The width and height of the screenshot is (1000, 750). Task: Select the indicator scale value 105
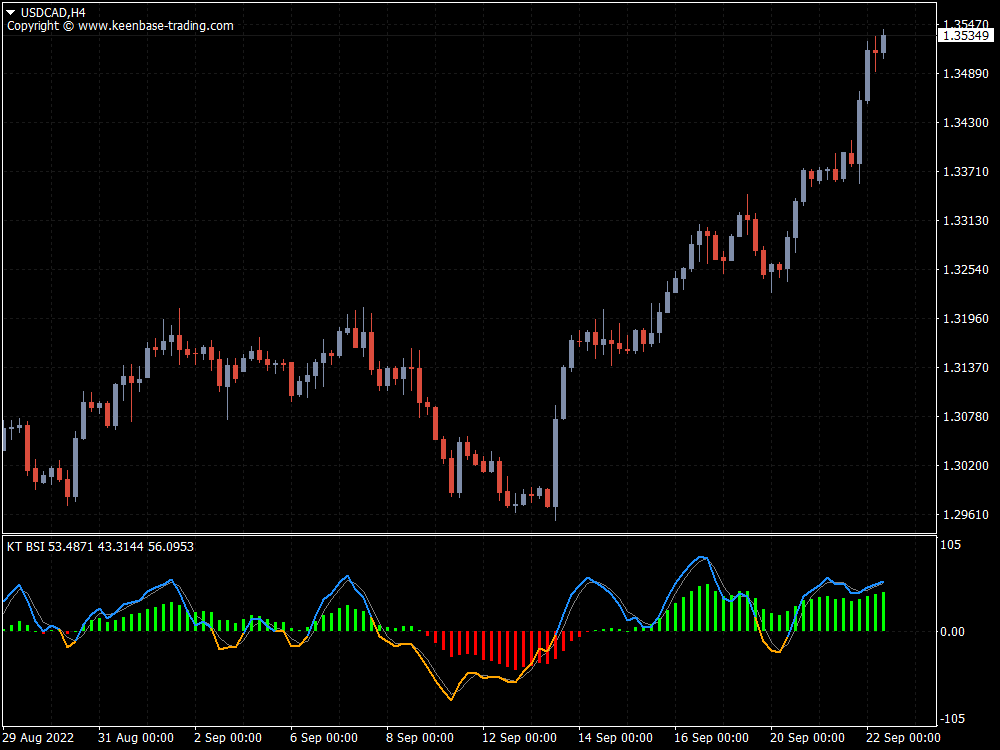[x=950, y=545]
